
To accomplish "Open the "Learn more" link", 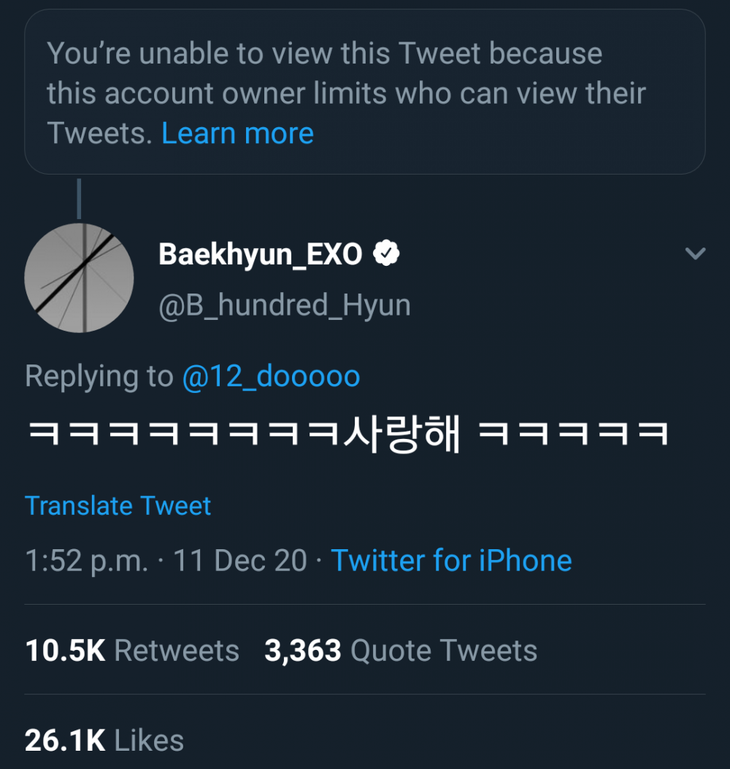I will pyautogui.click(x=237, y=133).
